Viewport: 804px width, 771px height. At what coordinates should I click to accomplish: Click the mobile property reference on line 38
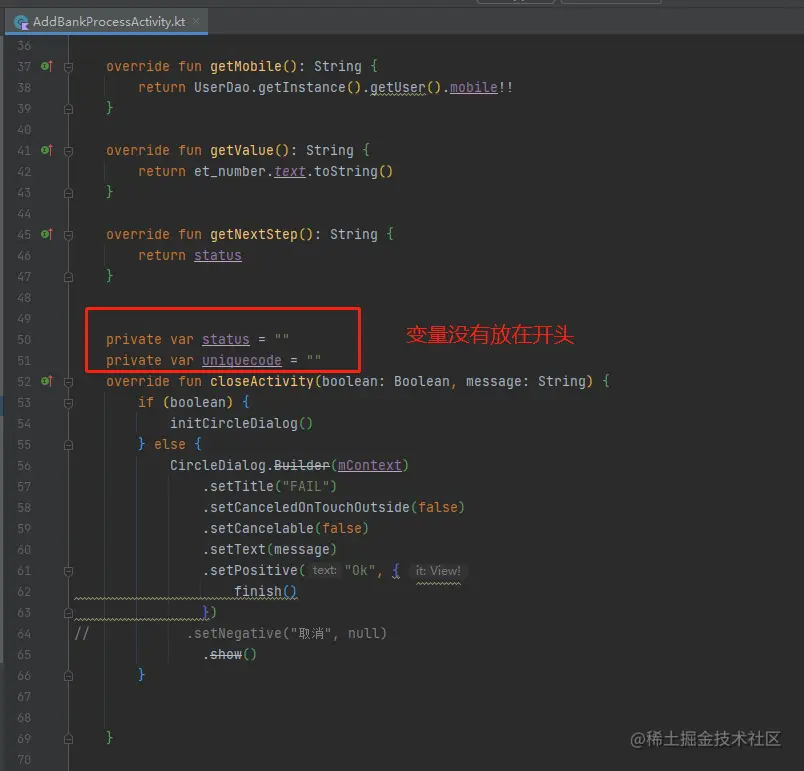click(x=473, y=87)
